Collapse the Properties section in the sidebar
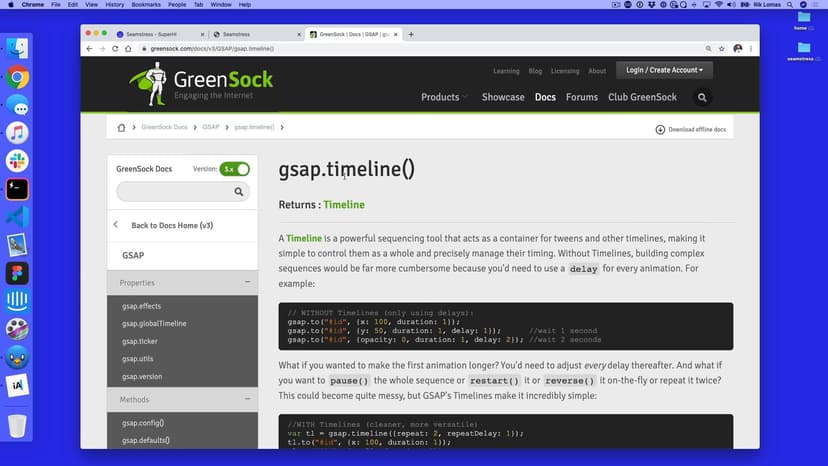The image size is (828, 466). pyautogui.click(x=247, y=283)
